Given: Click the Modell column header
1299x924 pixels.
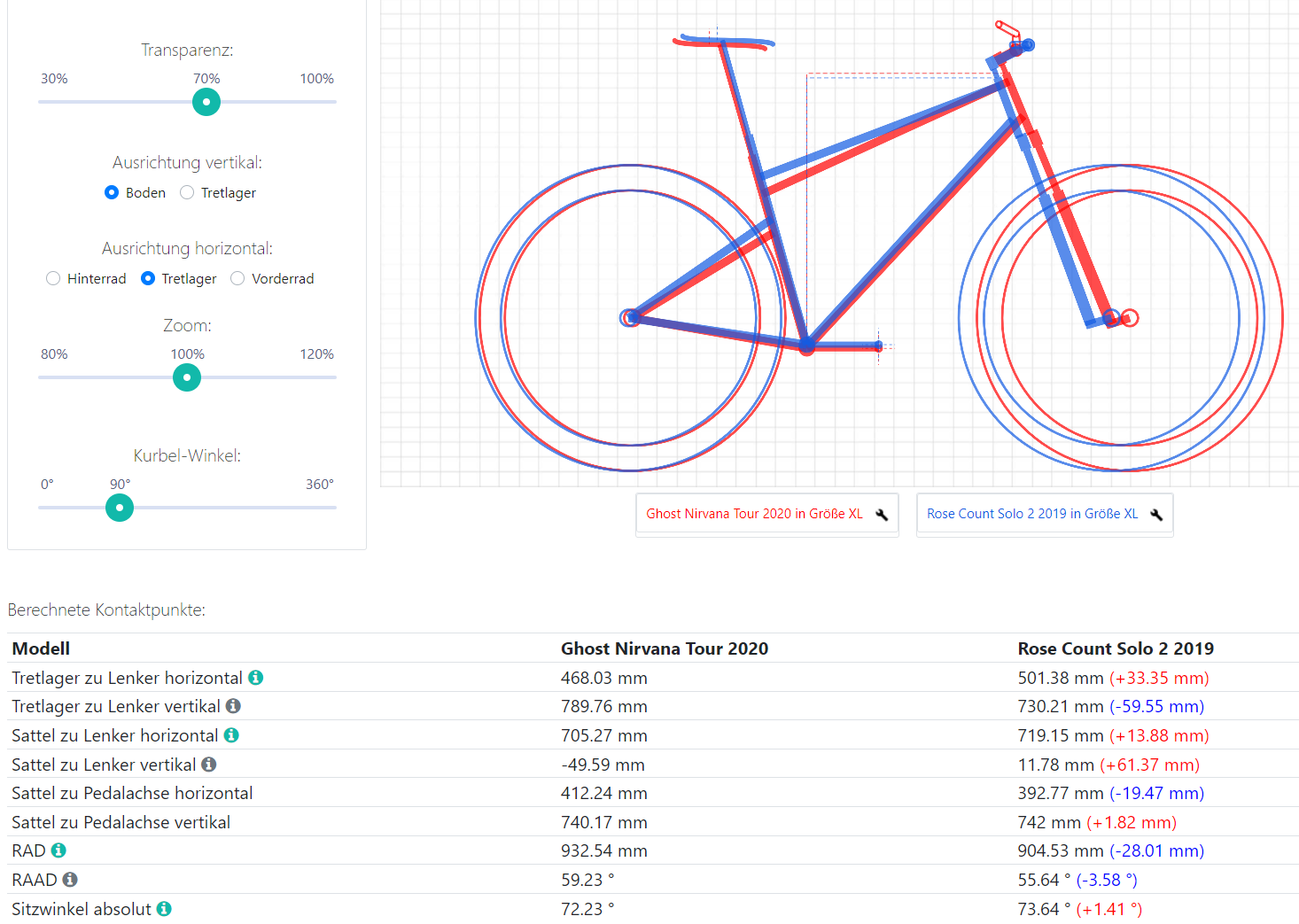Looking at the screenshot, I should pos(41,648).
